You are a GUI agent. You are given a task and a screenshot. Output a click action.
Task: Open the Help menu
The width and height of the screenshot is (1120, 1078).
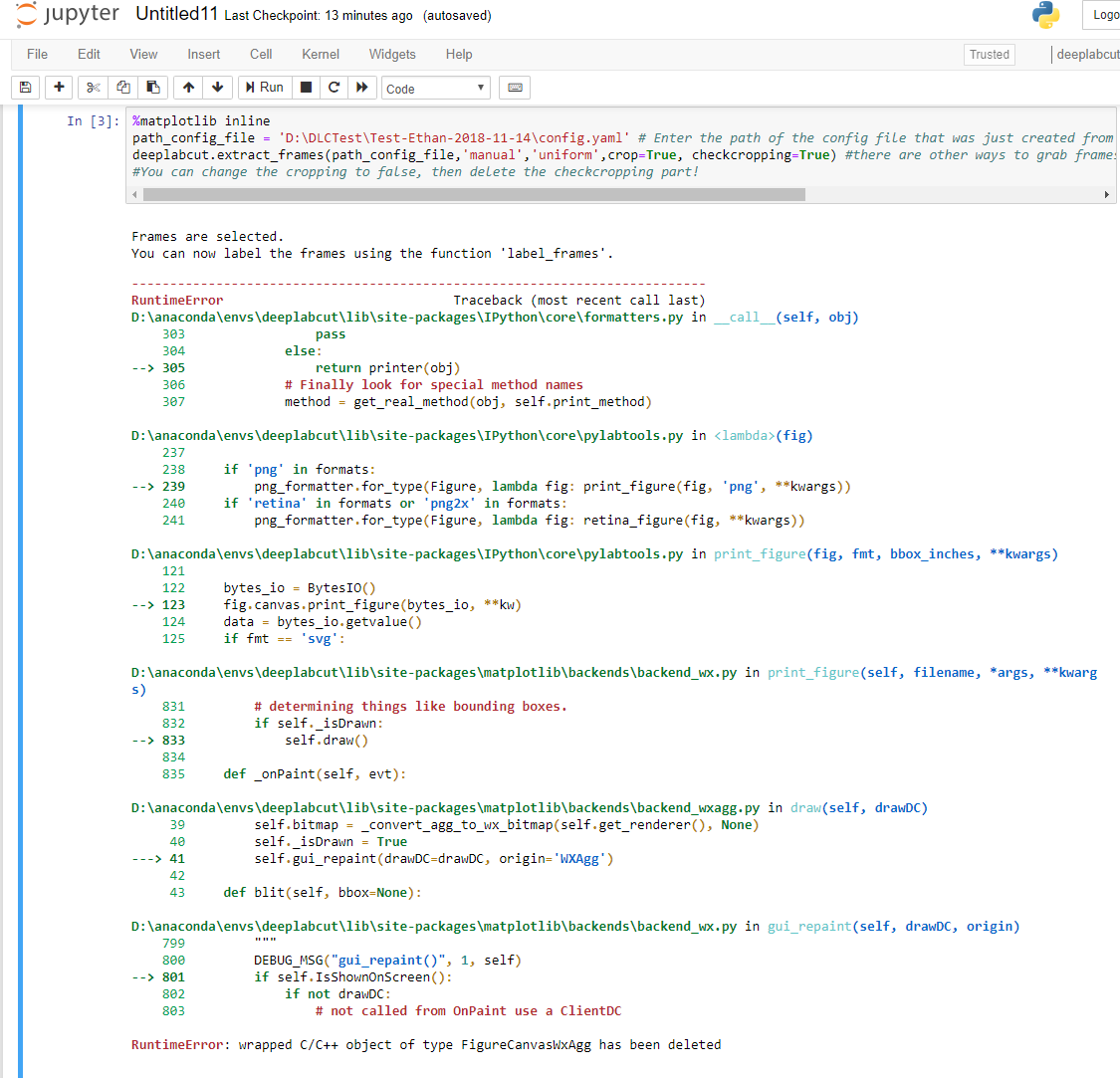[459, 55]
